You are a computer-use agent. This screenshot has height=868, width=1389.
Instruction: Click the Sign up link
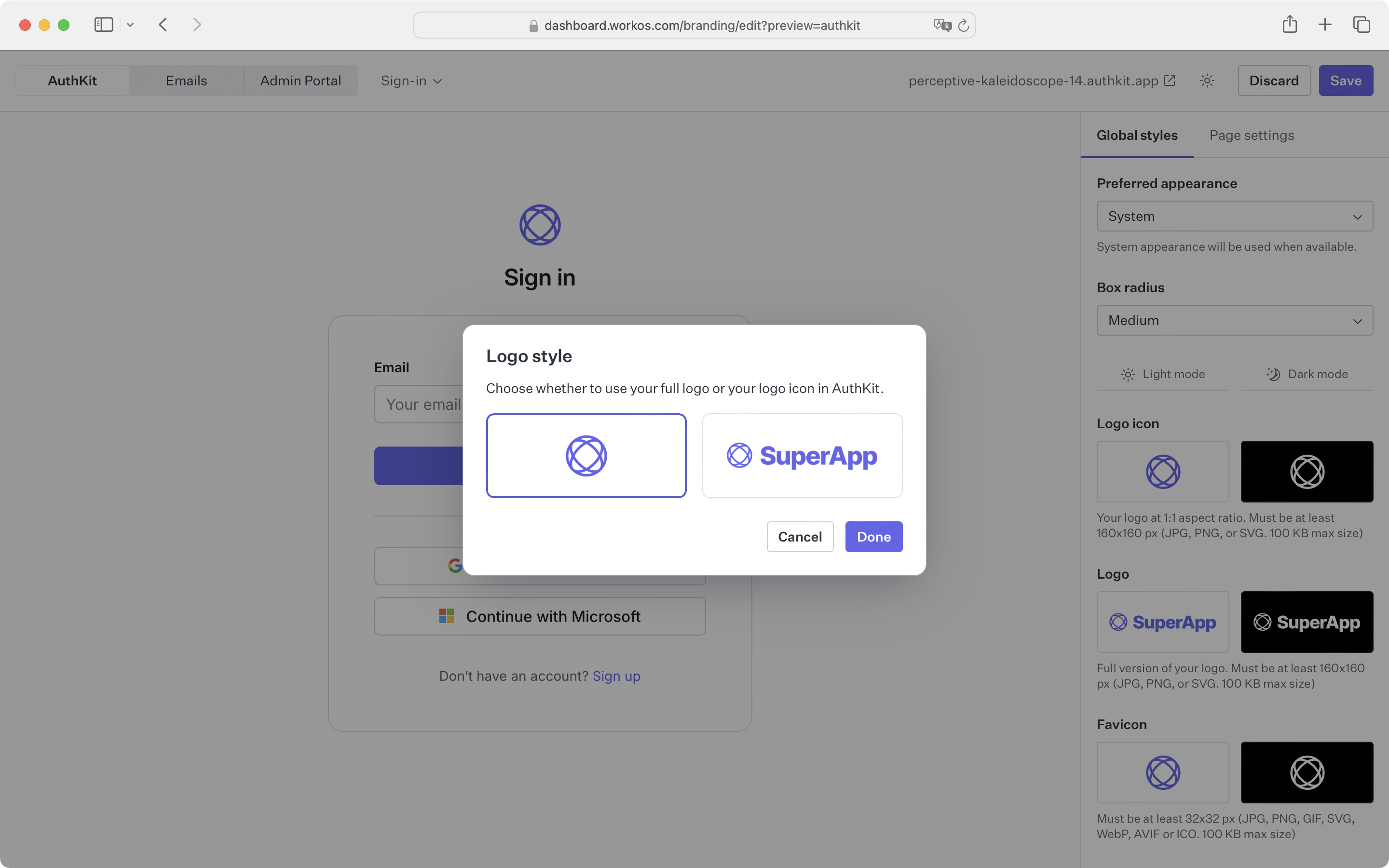coord(616,676)
